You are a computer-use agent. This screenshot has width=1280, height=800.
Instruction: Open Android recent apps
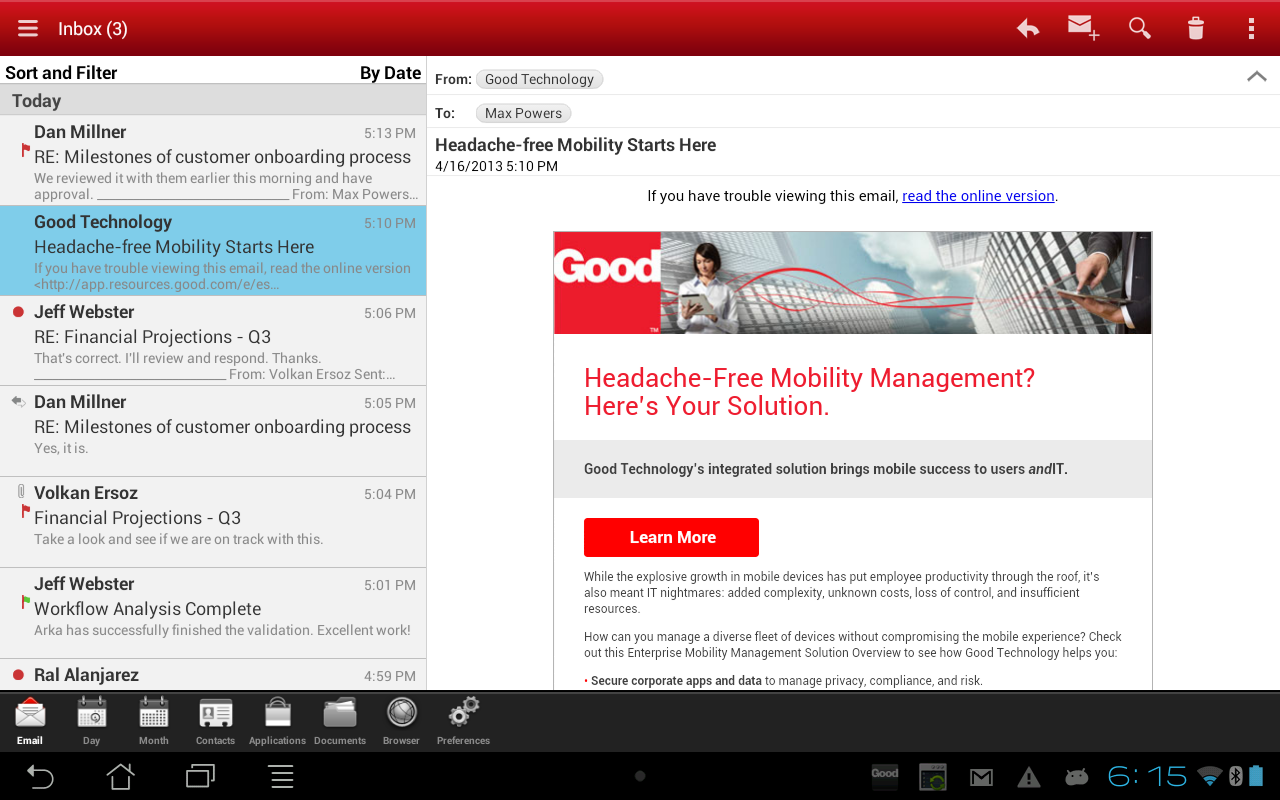coord(201,776)
